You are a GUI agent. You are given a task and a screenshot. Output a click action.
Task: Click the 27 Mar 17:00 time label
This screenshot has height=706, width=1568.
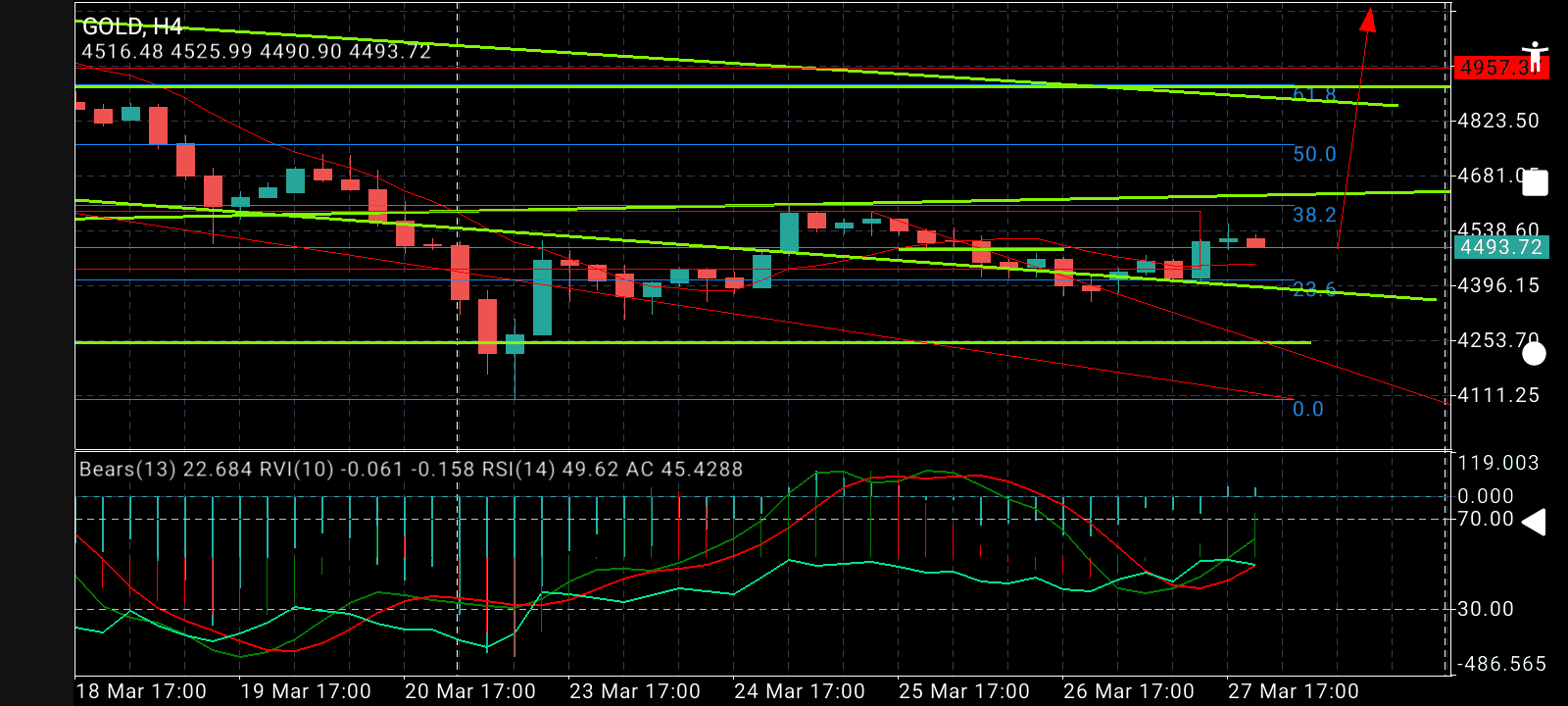(x=1294, y=691)
